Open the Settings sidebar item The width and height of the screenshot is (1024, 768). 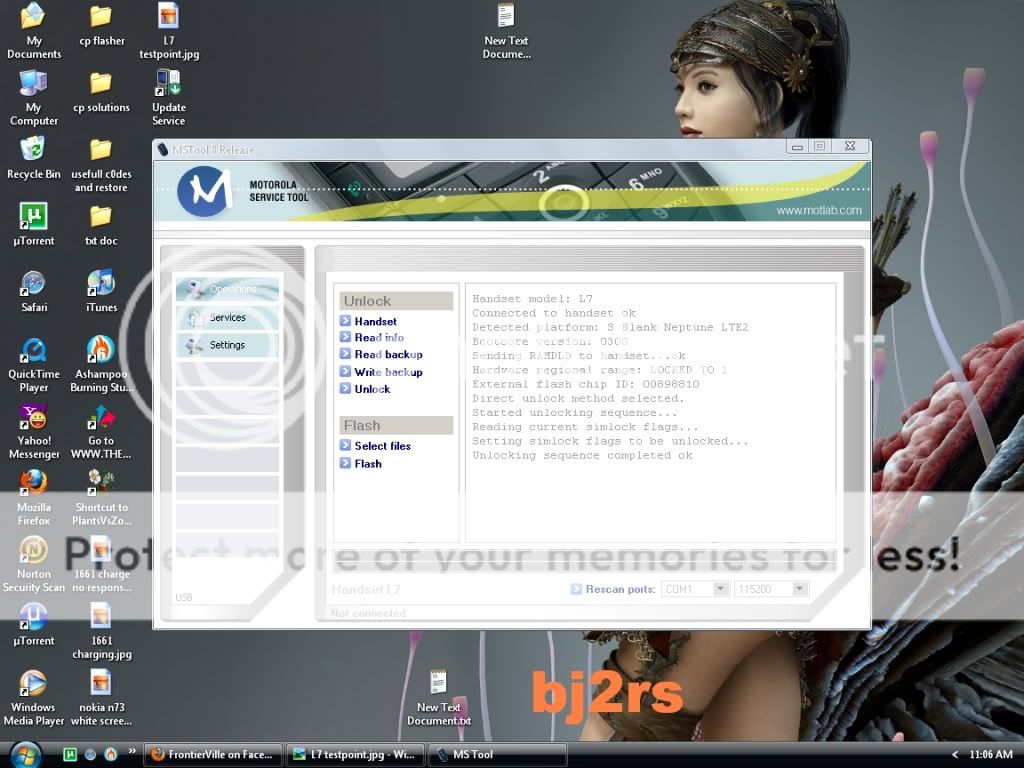pyautogui.click(x=227, y=345)
